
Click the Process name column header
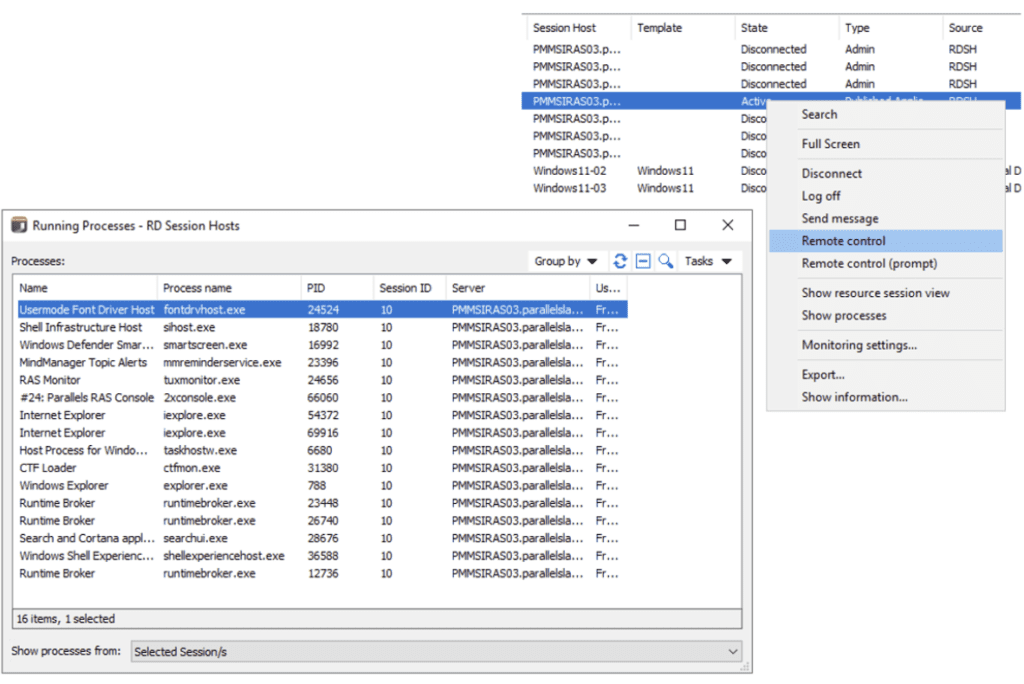(228, 288)
